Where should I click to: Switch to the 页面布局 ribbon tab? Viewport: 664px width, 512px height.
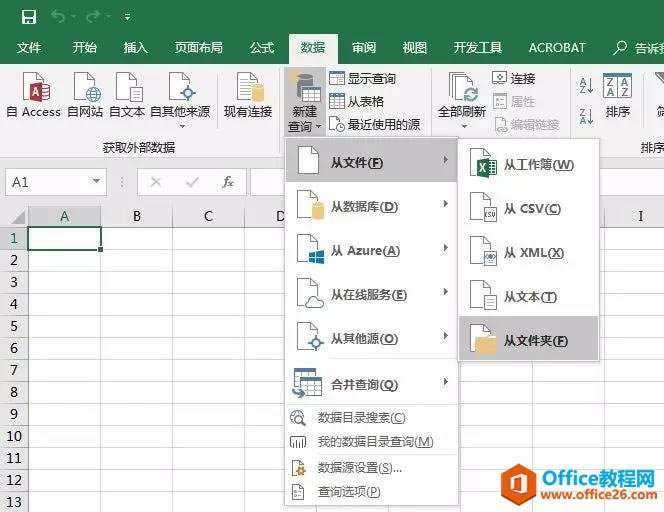pyautogui.click(x=199, y=47)
